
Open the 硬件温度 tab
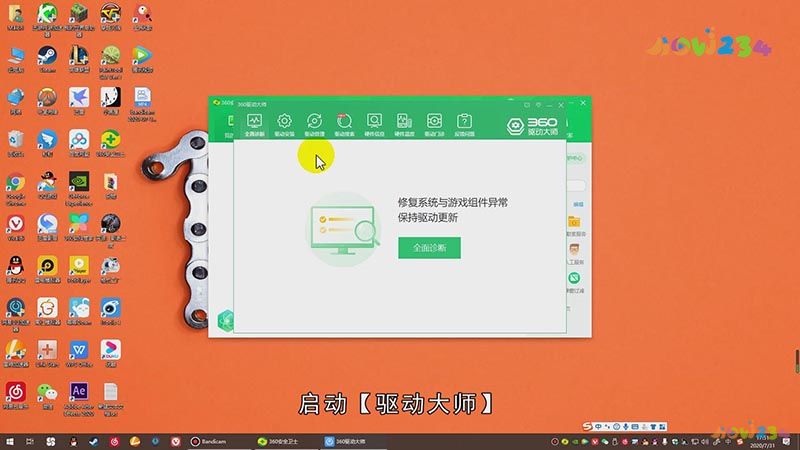pyautogui.click(x=404, y=125)
